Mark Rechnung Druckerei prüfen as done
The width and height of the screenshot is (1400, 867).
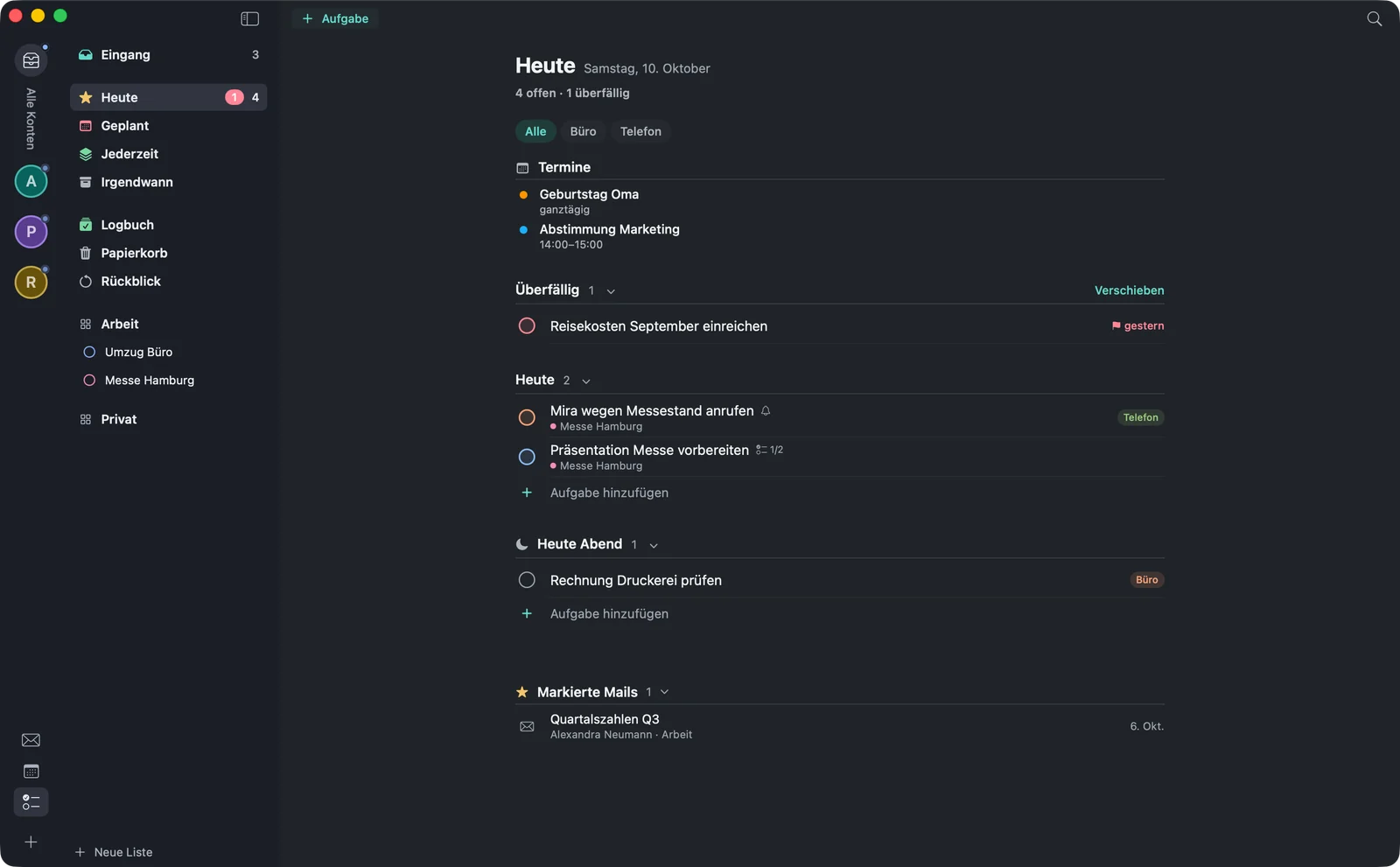pos(527,580)
